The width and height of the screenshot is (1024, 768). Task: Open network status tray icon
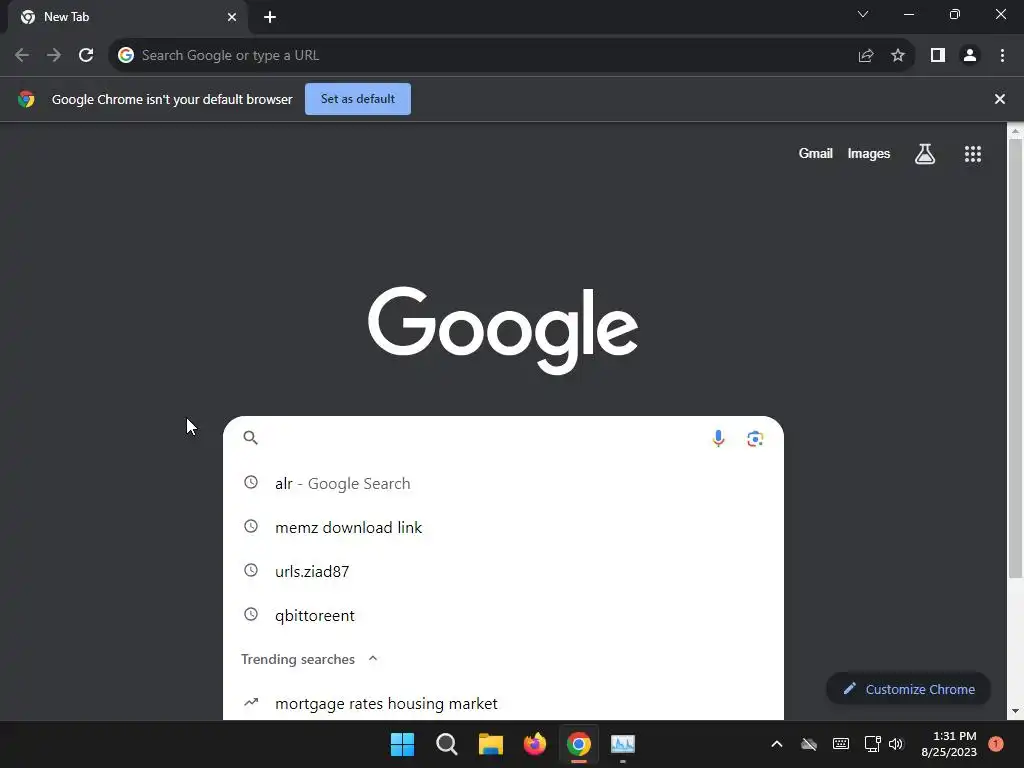(x=872, y=744)
